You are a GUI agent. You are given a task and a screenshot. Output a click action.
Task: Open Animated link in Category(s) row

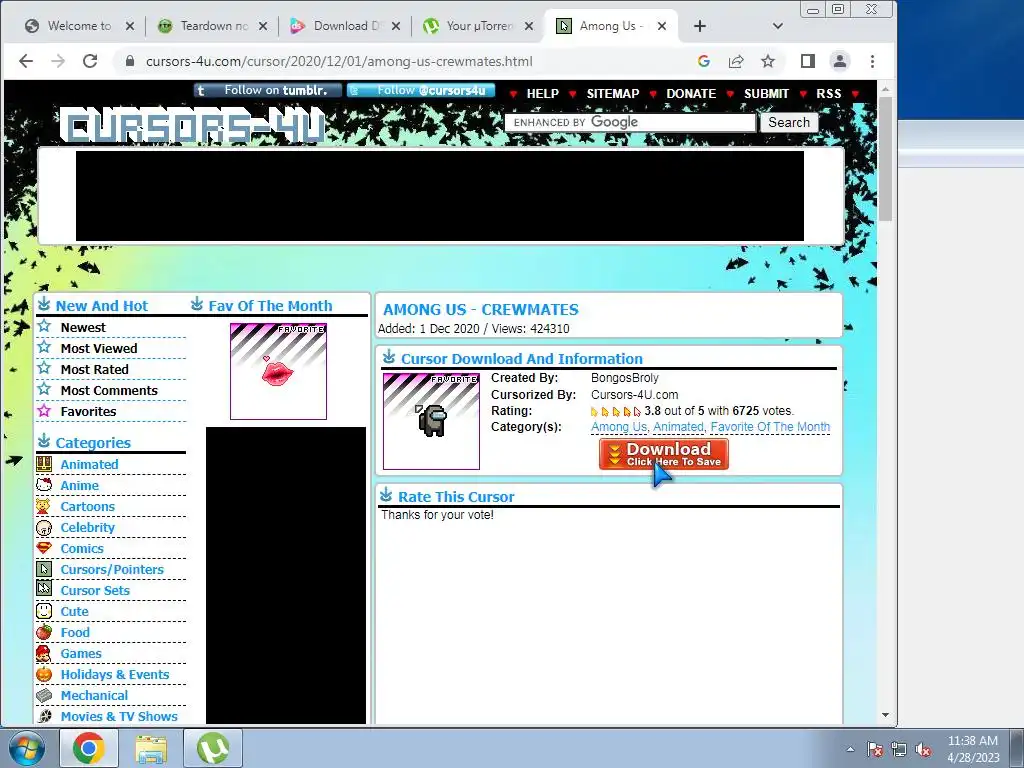(x=678, y=427)
